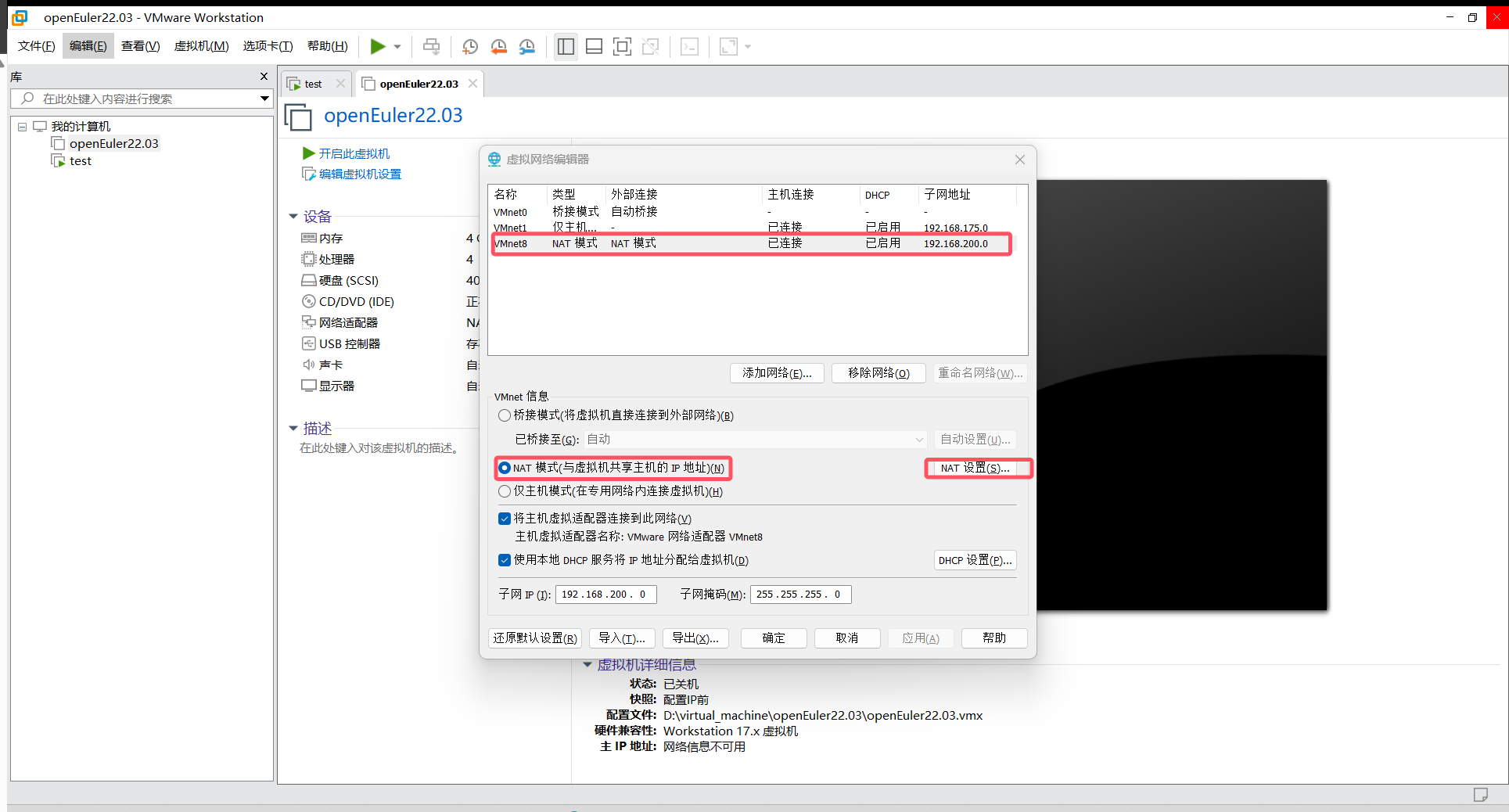Click 开启此虚拟机 link
1509x812 pixels.
pyautogui.click(x=354, y=153)
